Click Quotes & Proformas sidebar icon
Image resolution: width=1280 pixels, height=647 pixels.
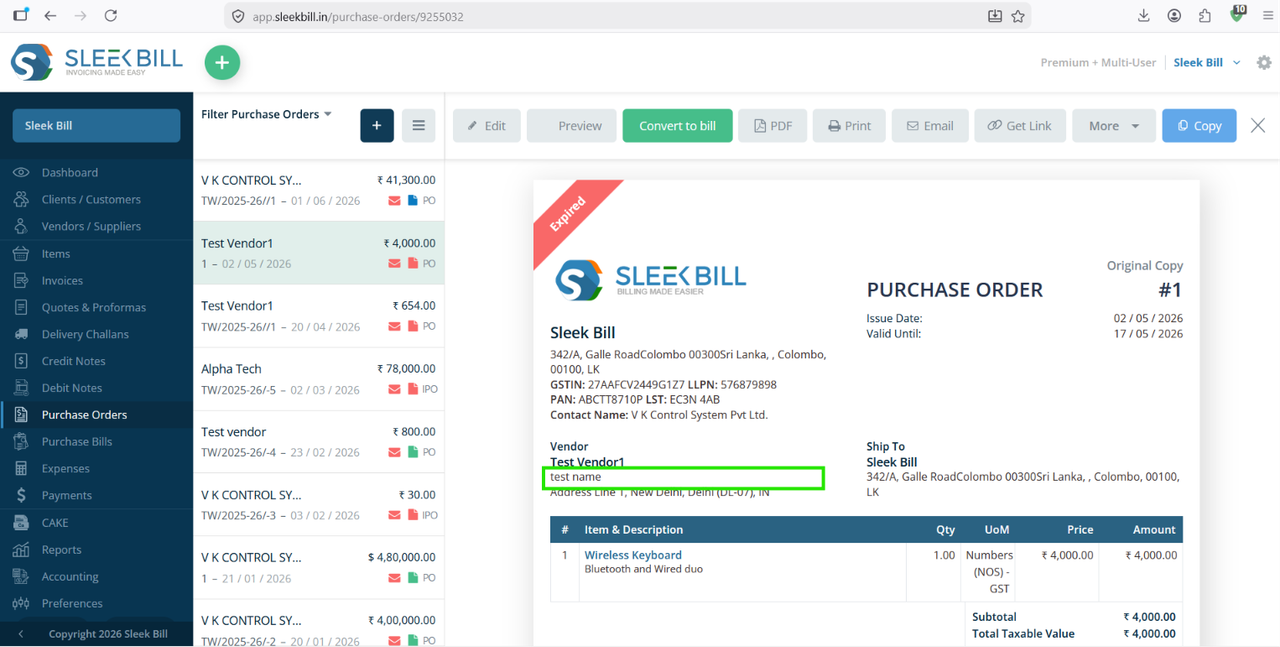(x=21, y=307)
